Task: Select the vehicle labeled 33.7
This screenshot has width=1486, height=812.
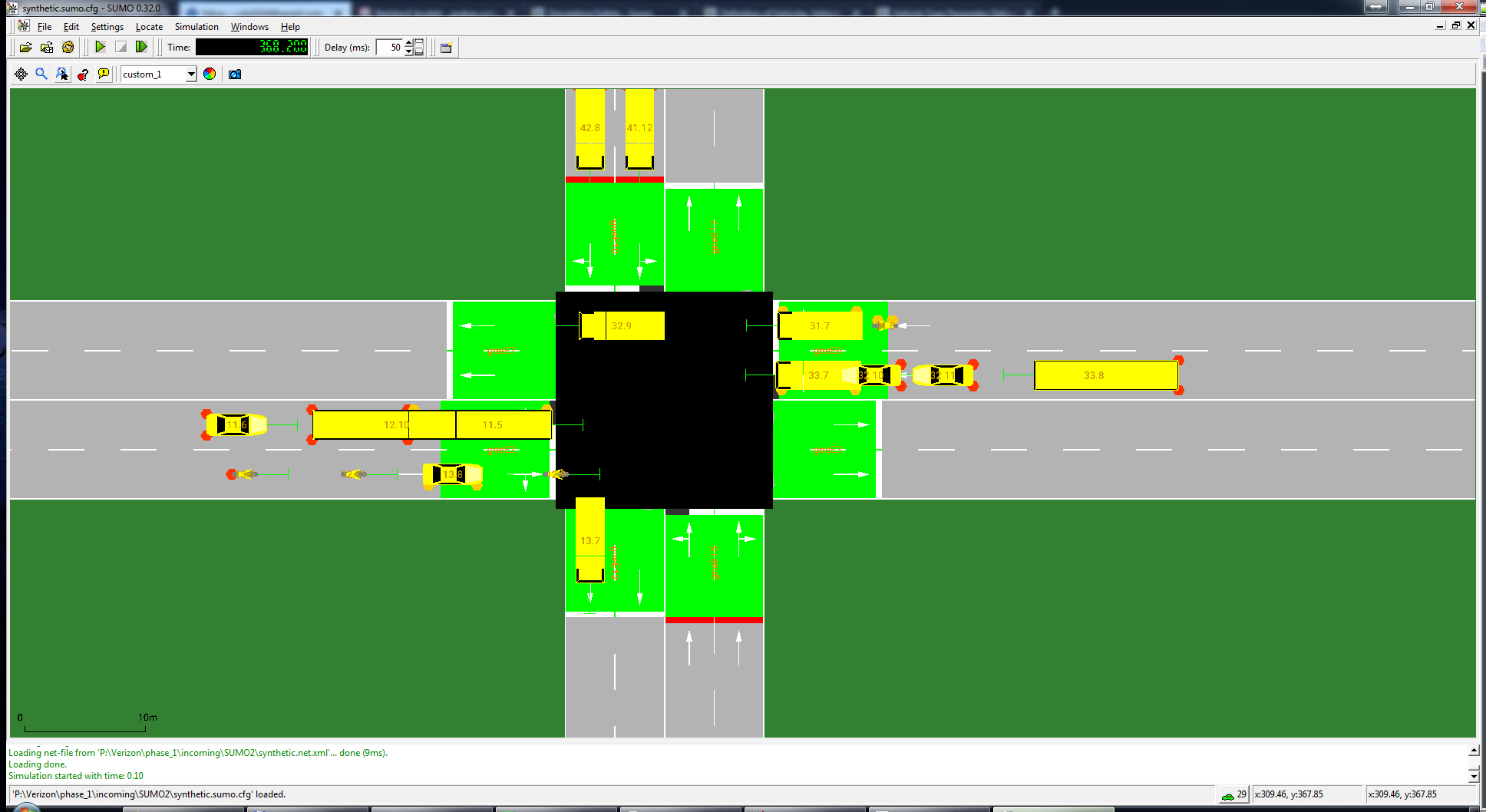Action: tap(819, 375)
